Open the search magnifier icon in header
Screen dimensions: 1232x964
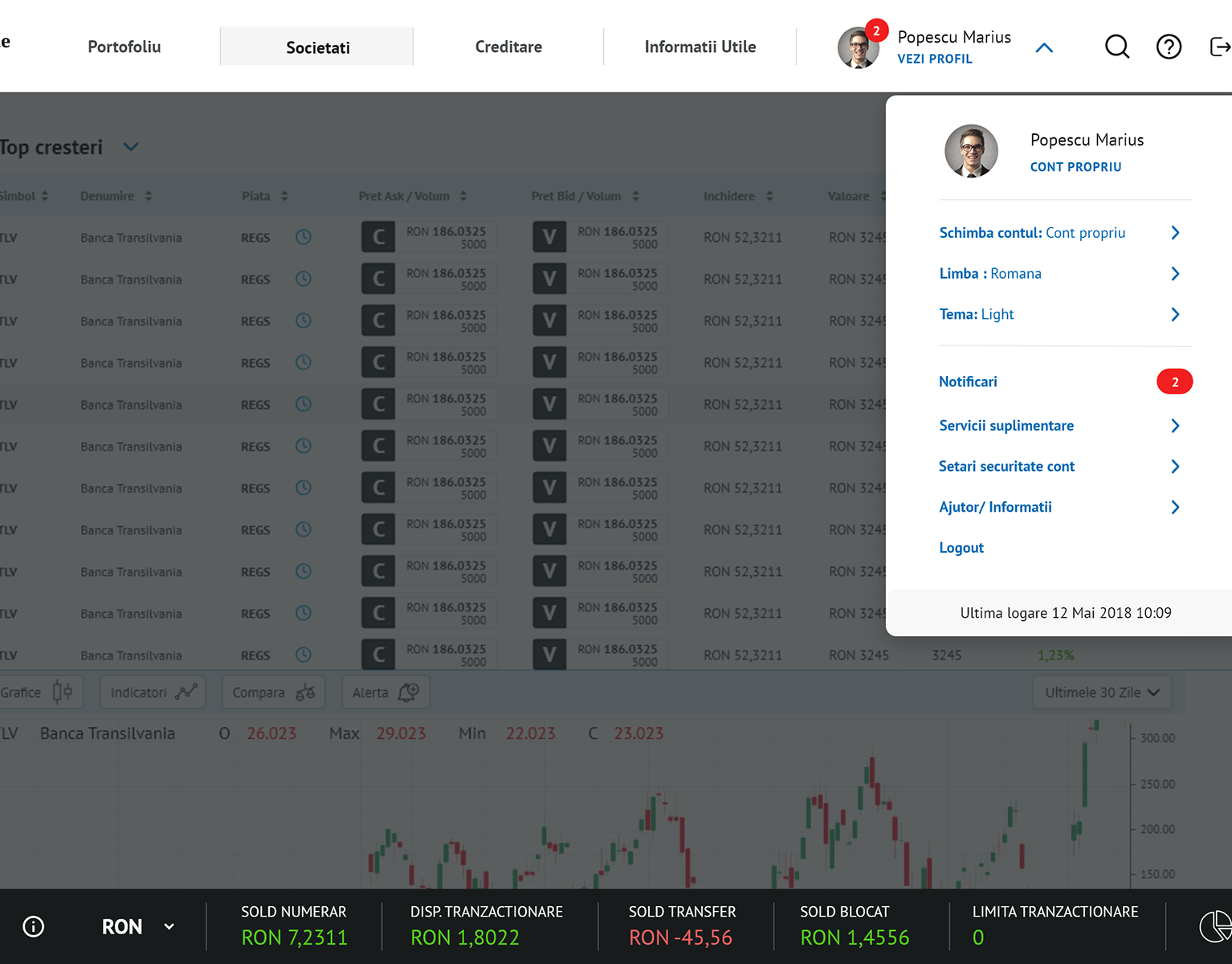[1117, 47]
